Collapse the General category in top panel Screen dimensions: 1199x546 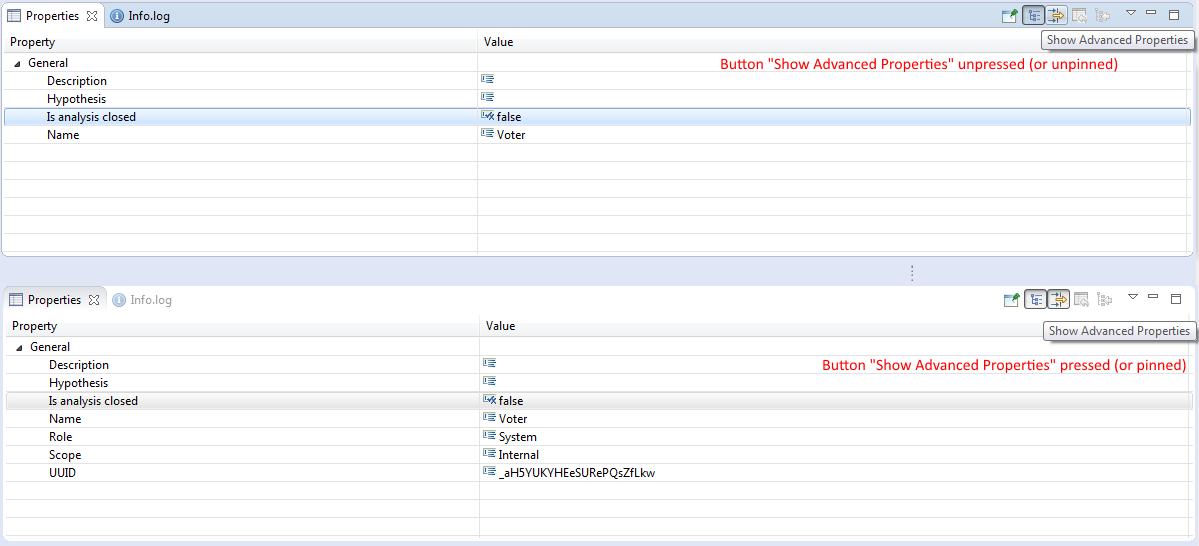[17, 63]
